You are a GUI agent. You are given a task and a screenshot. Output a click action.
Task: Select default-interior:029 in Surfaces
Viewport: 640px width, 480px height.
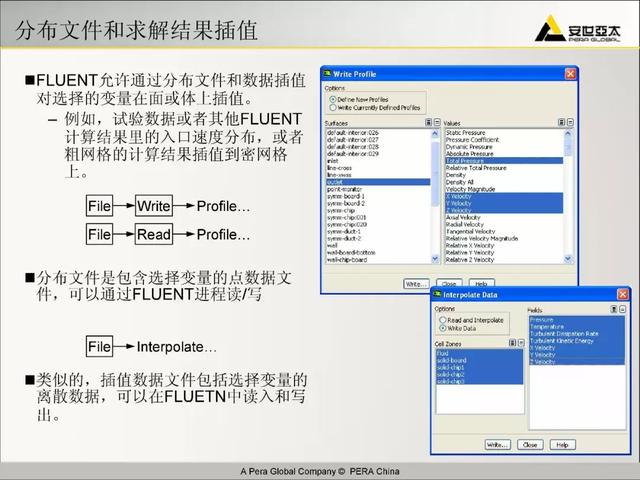click(x=378, y=154)
